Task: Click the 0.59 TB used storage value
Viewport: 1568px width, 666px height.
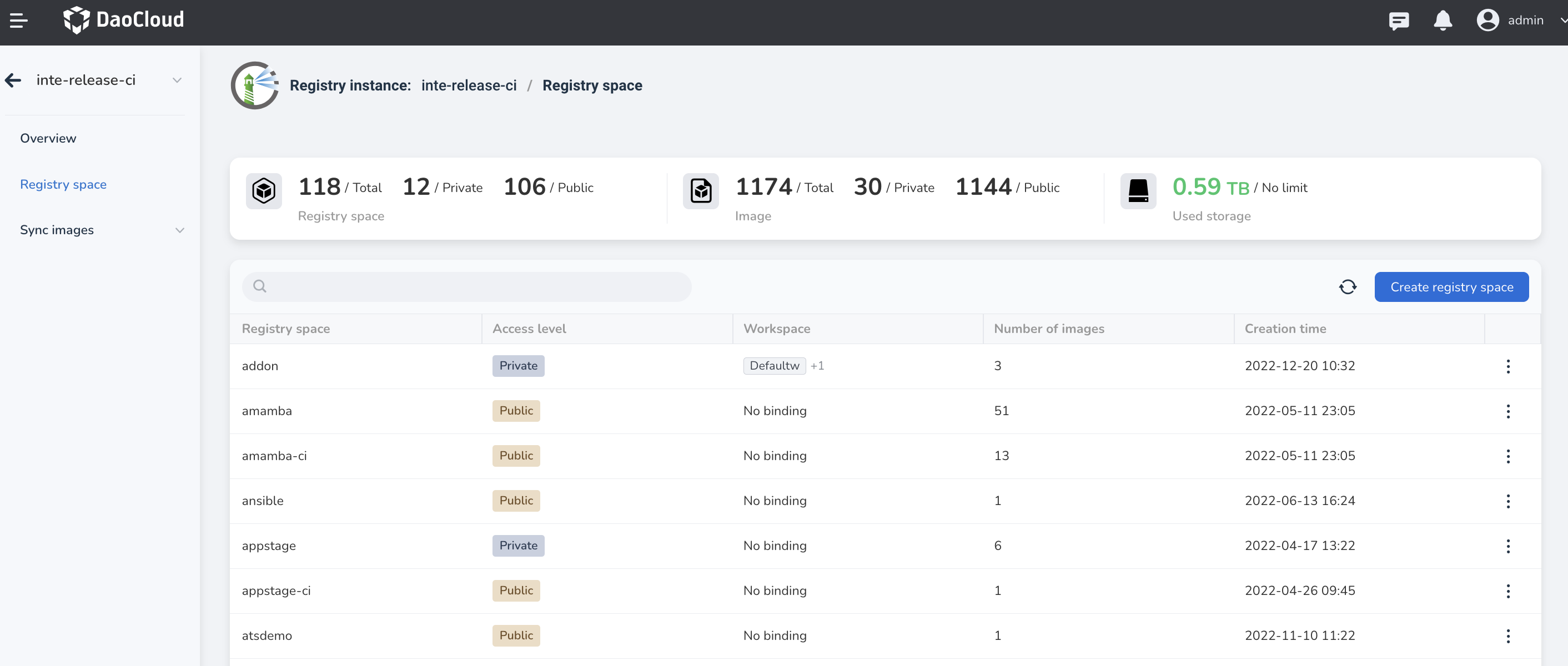Action: pos(1210,186)
